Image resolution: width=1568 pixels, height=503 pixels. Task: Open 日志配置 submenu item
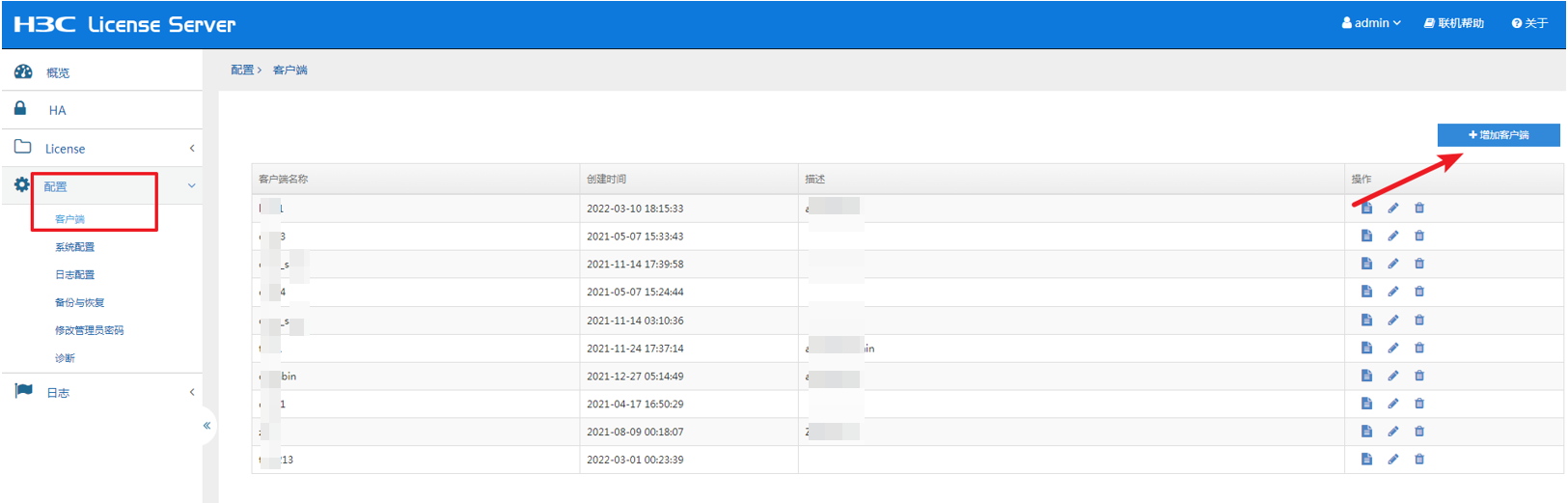pos(74,275)
